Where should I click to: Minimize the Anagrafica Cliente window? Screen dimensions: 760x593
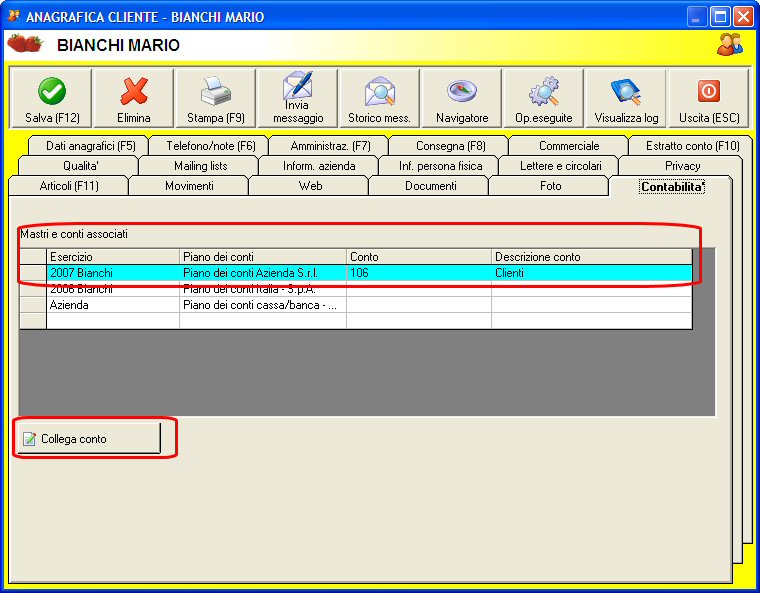click(x=697, y=16)
